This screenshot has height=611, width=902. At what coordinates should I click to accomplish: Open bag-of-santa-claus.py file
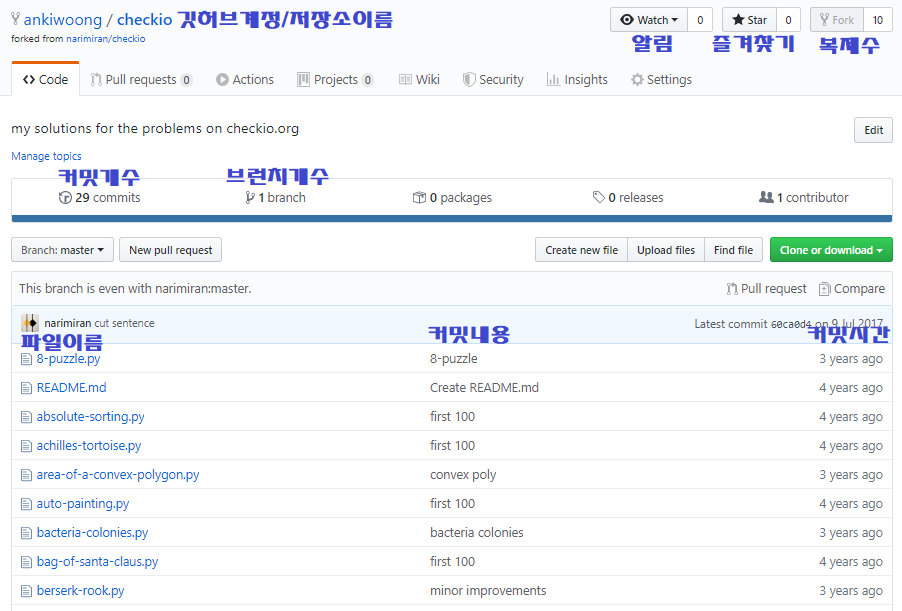point(97,562)
